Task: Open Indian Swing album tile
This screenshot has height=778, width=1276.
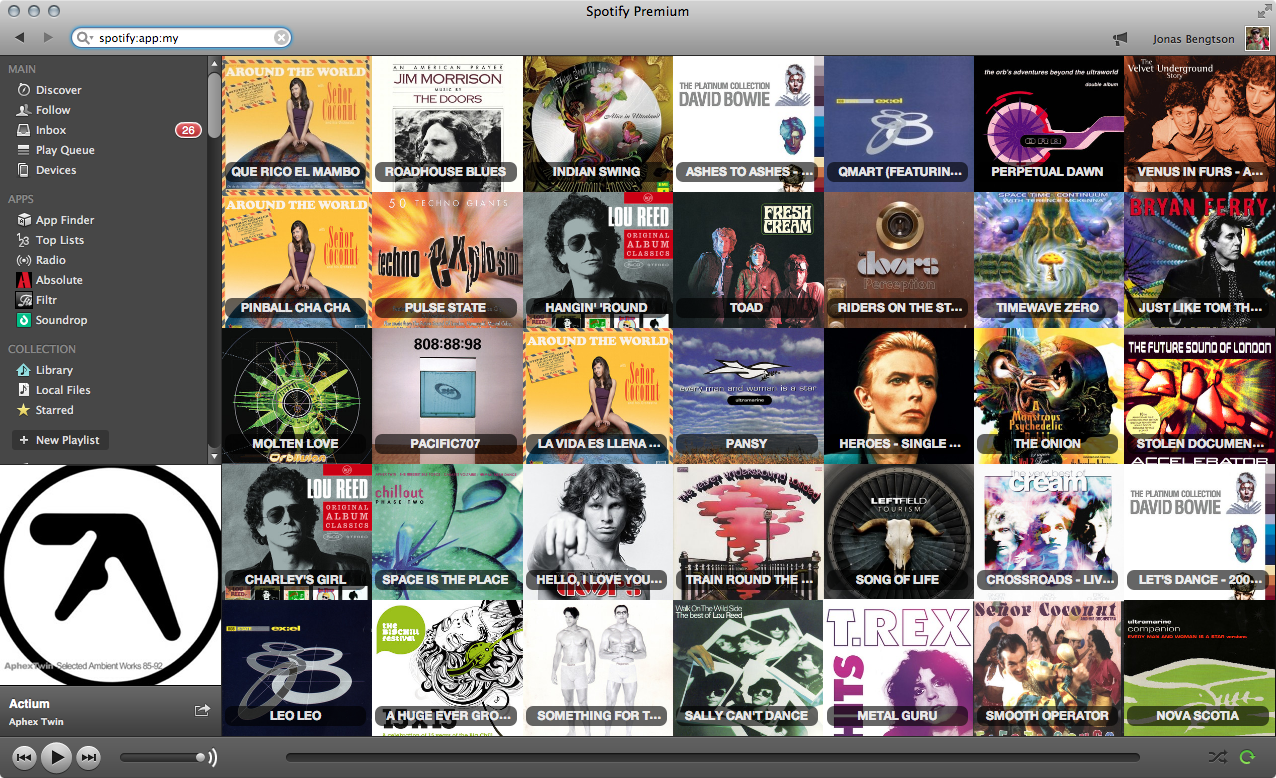Action: 597,123
